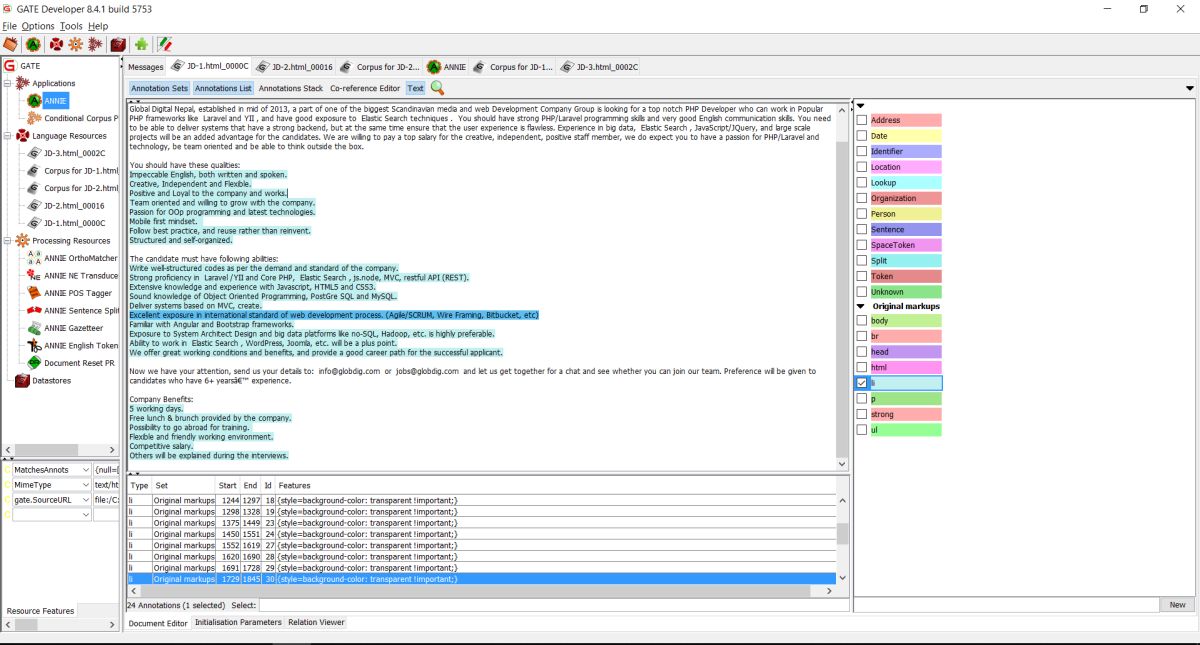Click the magnifier search icon in document toolbar
This screenshot has width=1200, height=645.
pyautogui.click(x=437, y=88)
